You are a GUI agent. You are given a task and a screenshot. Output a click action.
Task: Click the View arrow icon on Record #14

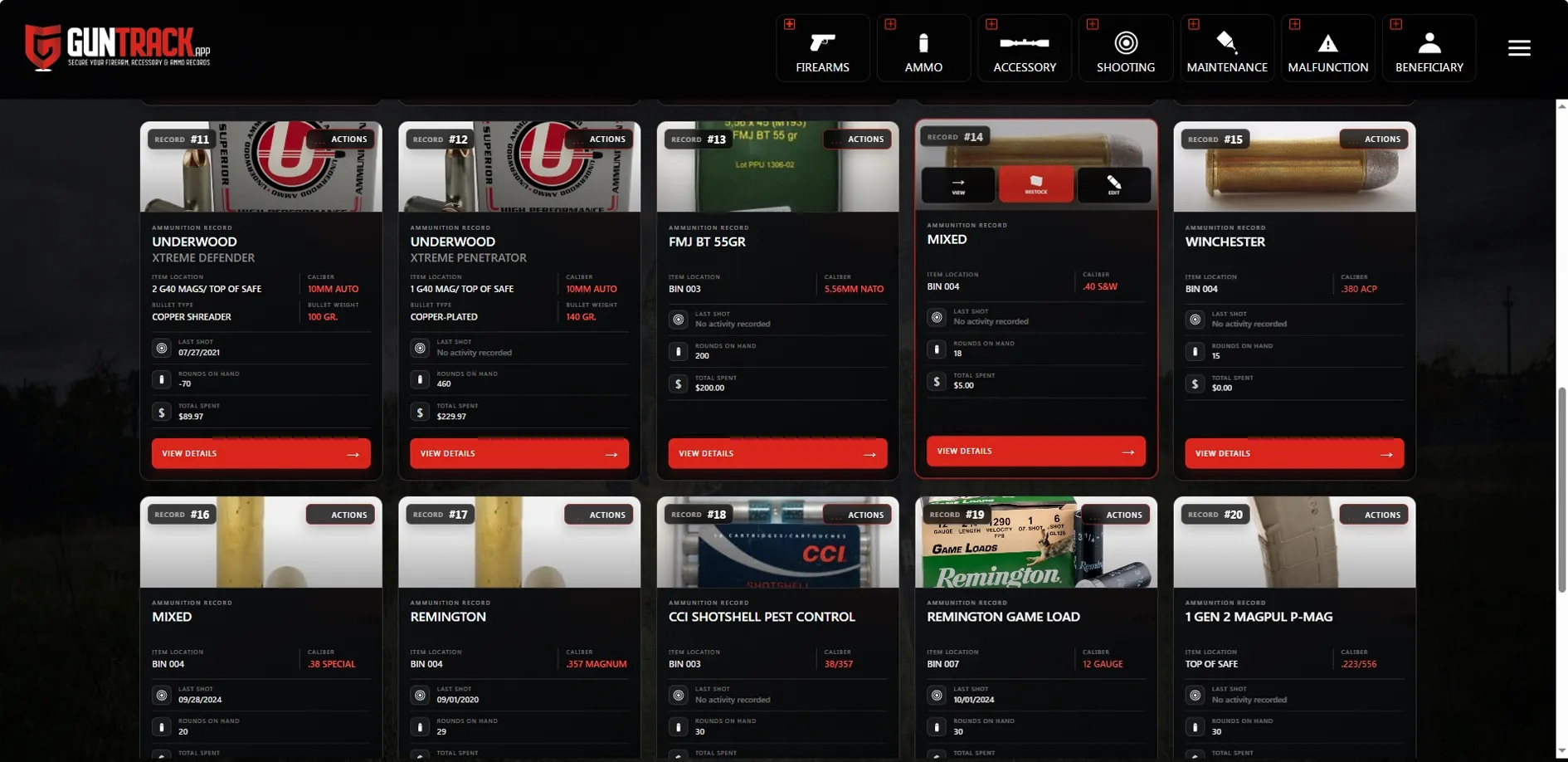[x=958, y=184]
